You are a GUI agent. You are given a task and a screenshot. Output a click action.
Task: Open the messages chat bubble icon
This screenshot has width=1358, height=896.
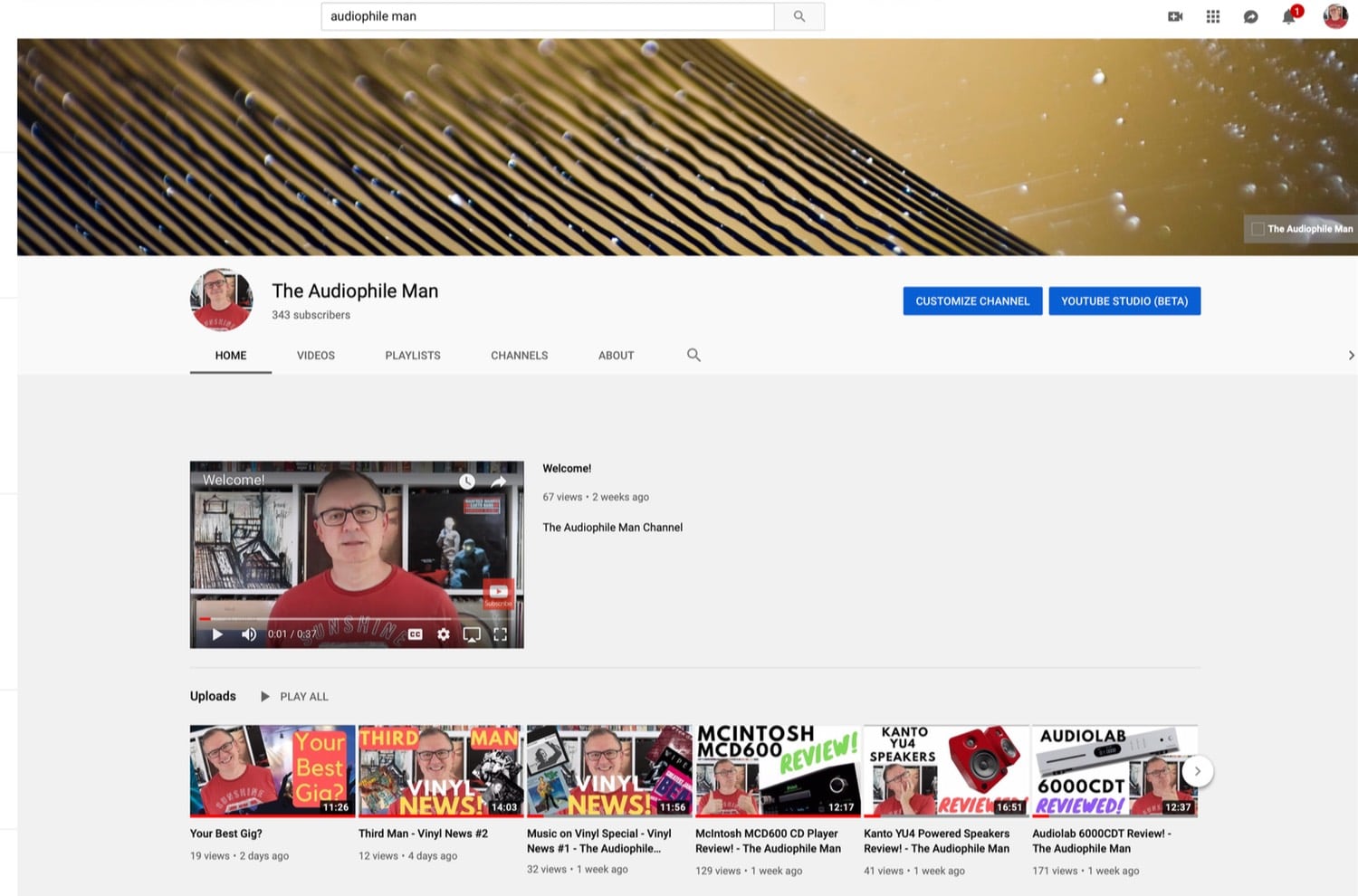1251,16
